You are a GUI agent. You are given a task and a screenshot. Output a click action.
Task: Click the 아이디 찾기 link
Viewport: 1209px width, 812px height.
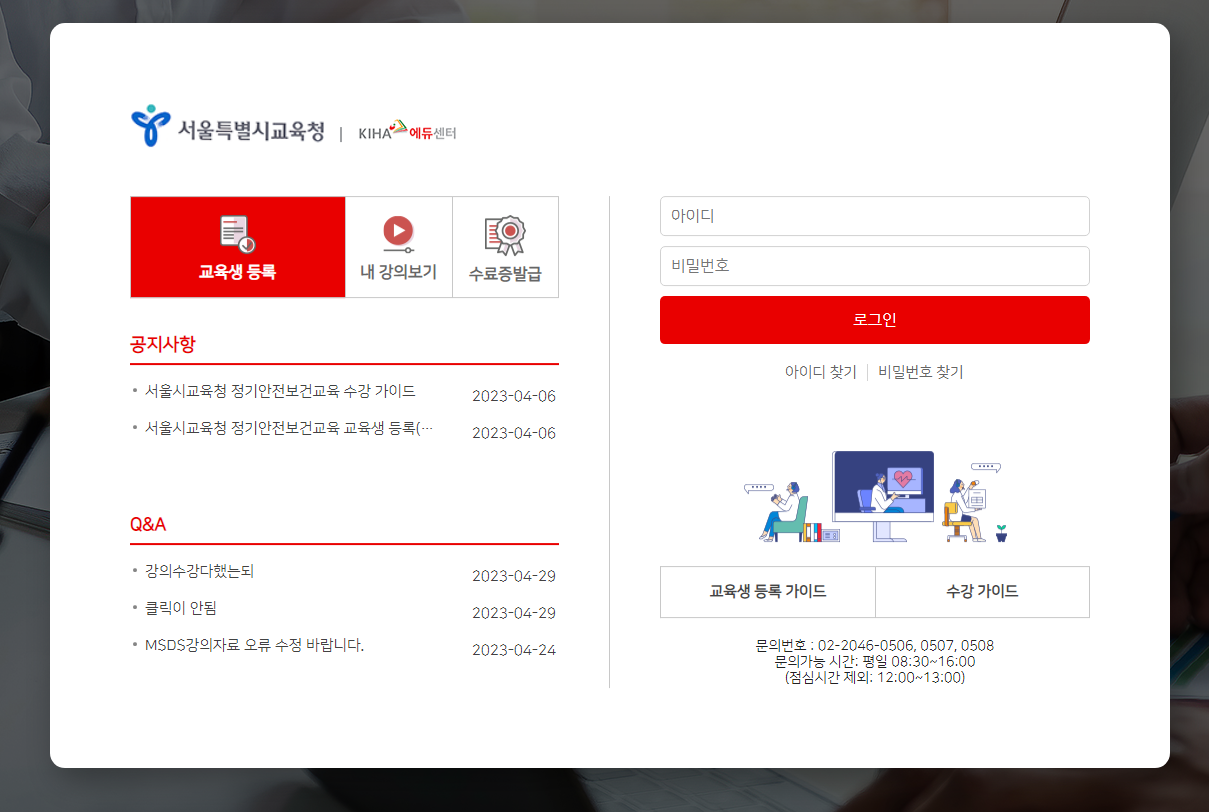point(821,372)
